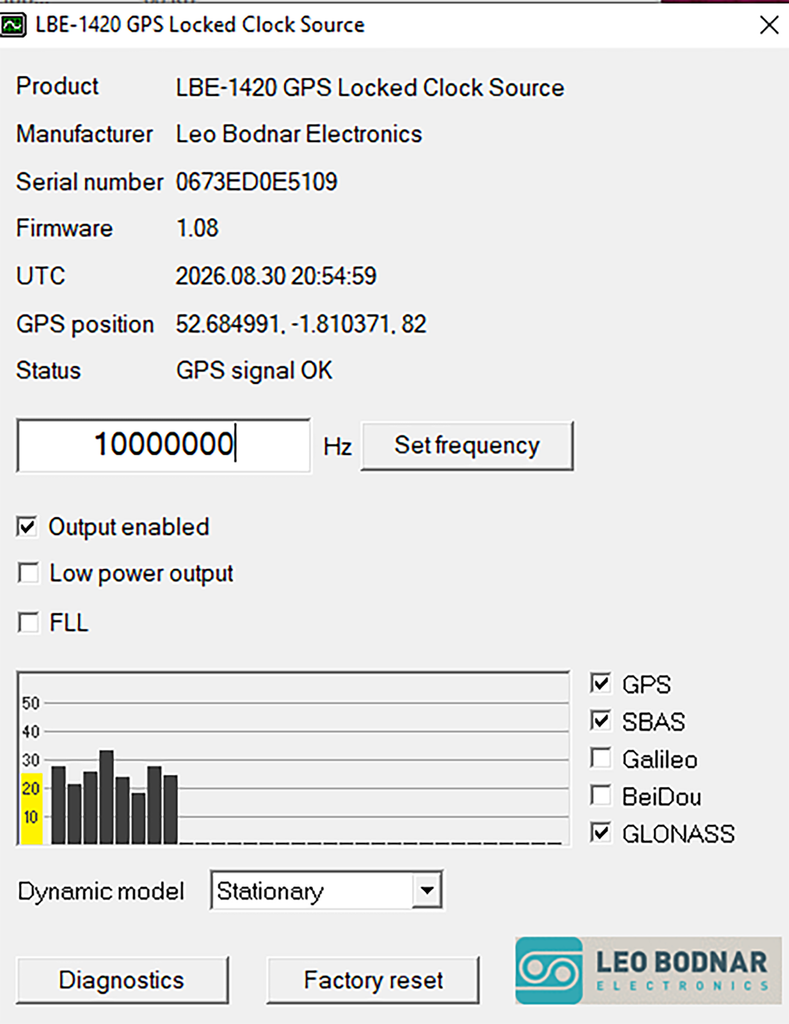Open Diagnostics
This screenshot has height=1024, width=789.
(x=122, y=980)
